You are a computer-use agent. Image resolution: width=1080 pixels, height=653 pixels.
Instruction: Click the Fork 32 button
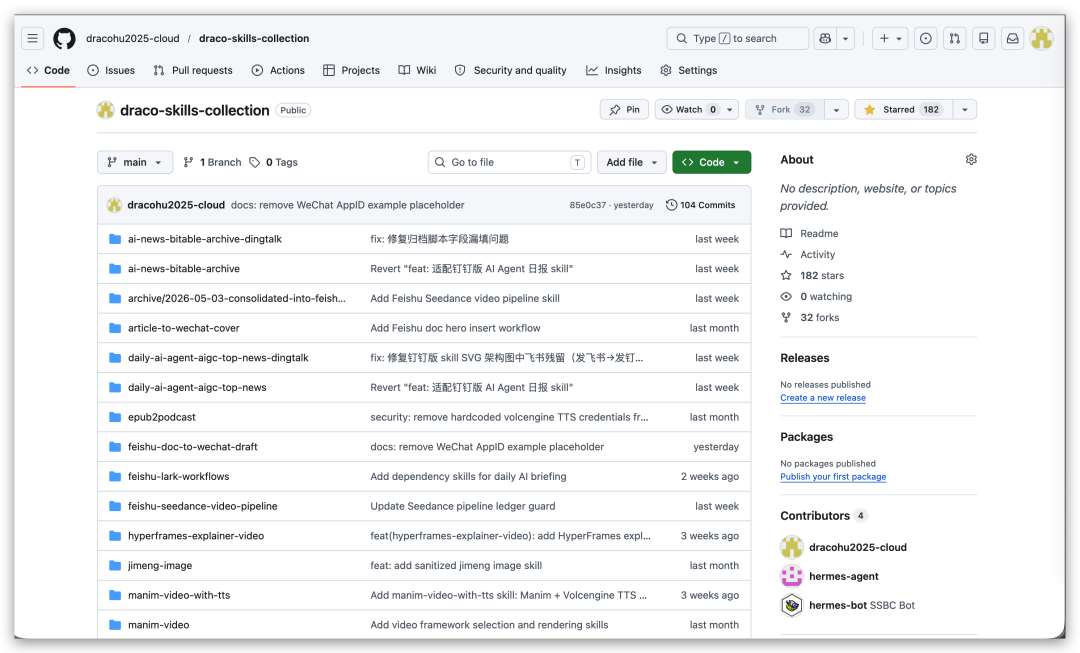[x=785, y=110]
